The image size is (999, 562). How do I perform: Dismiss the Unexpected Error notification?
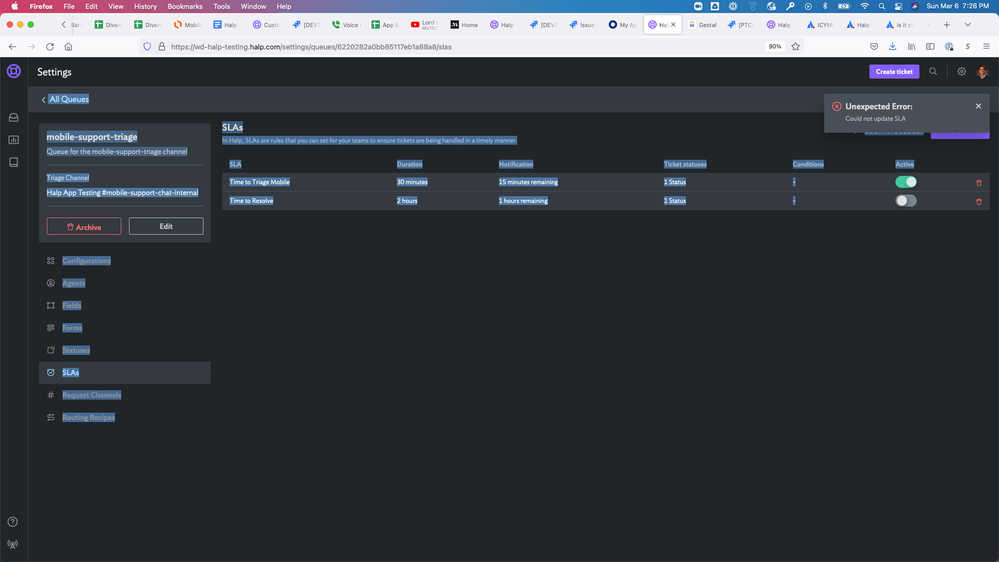(x=979, y=106)
